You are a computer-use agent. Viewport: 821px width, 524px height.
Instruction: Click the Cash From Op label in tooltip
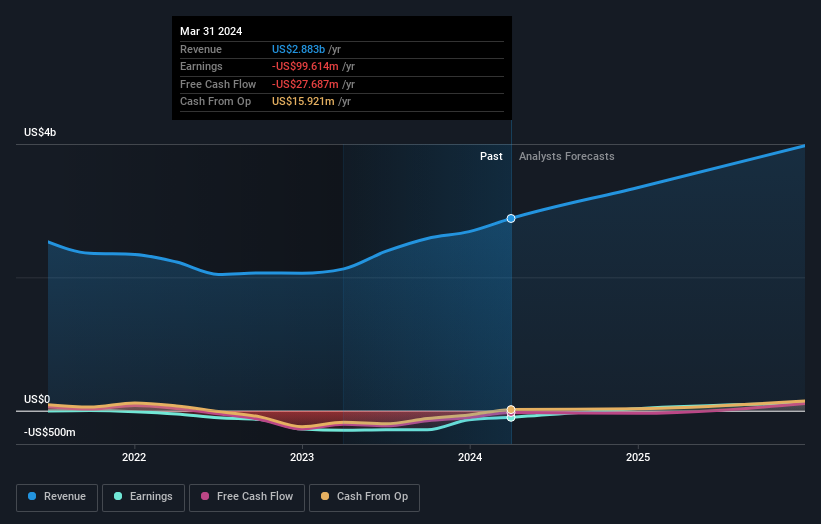pyautogui.click(x=216, y=102)
